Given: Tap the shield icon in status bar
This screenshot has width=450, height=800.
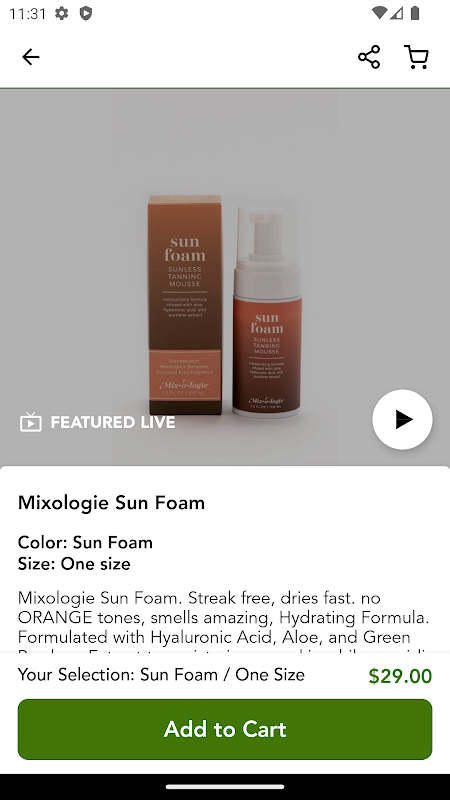Looking at the screenshot, I should coord(86,13).
